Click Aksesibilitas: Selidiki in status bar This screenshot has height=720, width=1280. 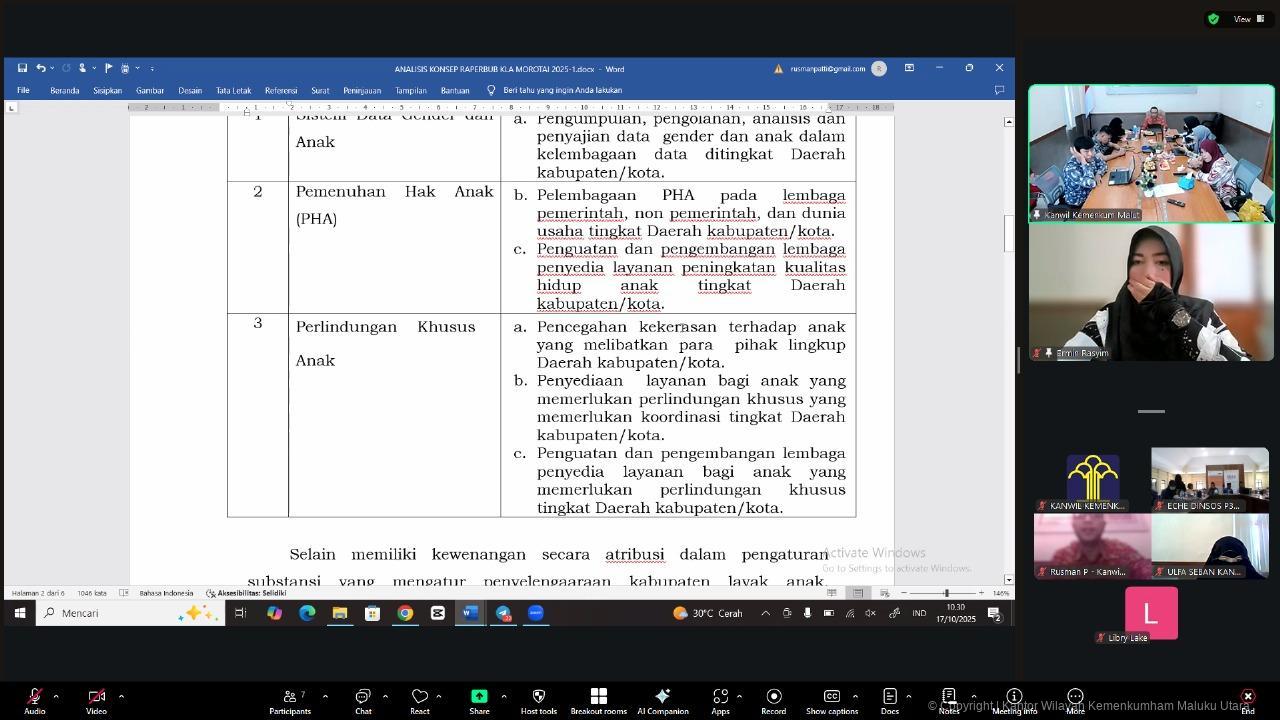pyautogui.click(x=246, y=593)
